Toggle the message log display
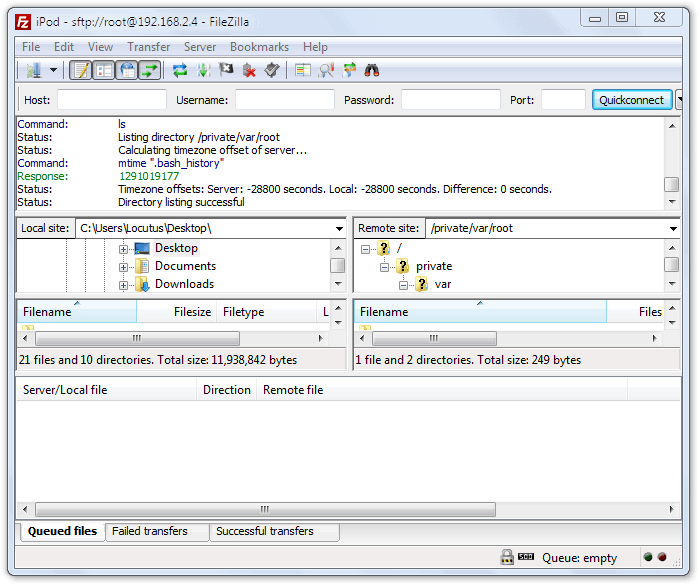Image resolution: width=700 pixels, height=585 pixels. (x=81, y=70)
